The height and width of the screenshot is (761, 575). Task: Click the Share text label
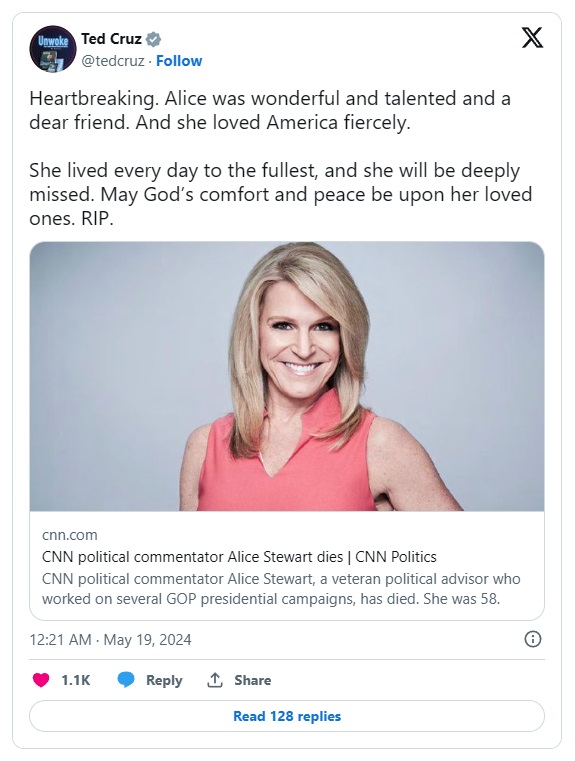pyautogui.click(x=252, y=680)
